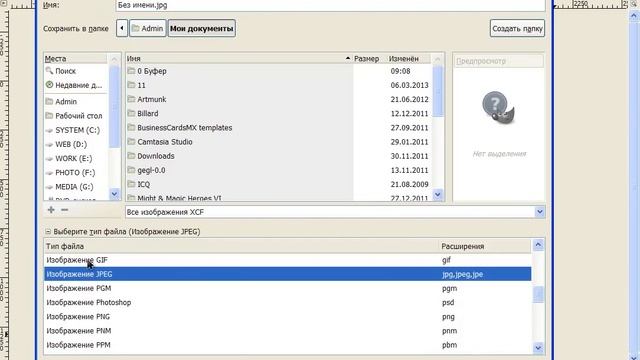Select the Мои документы path button
Screen dimensions: 640x360
[x=202, y=29]
